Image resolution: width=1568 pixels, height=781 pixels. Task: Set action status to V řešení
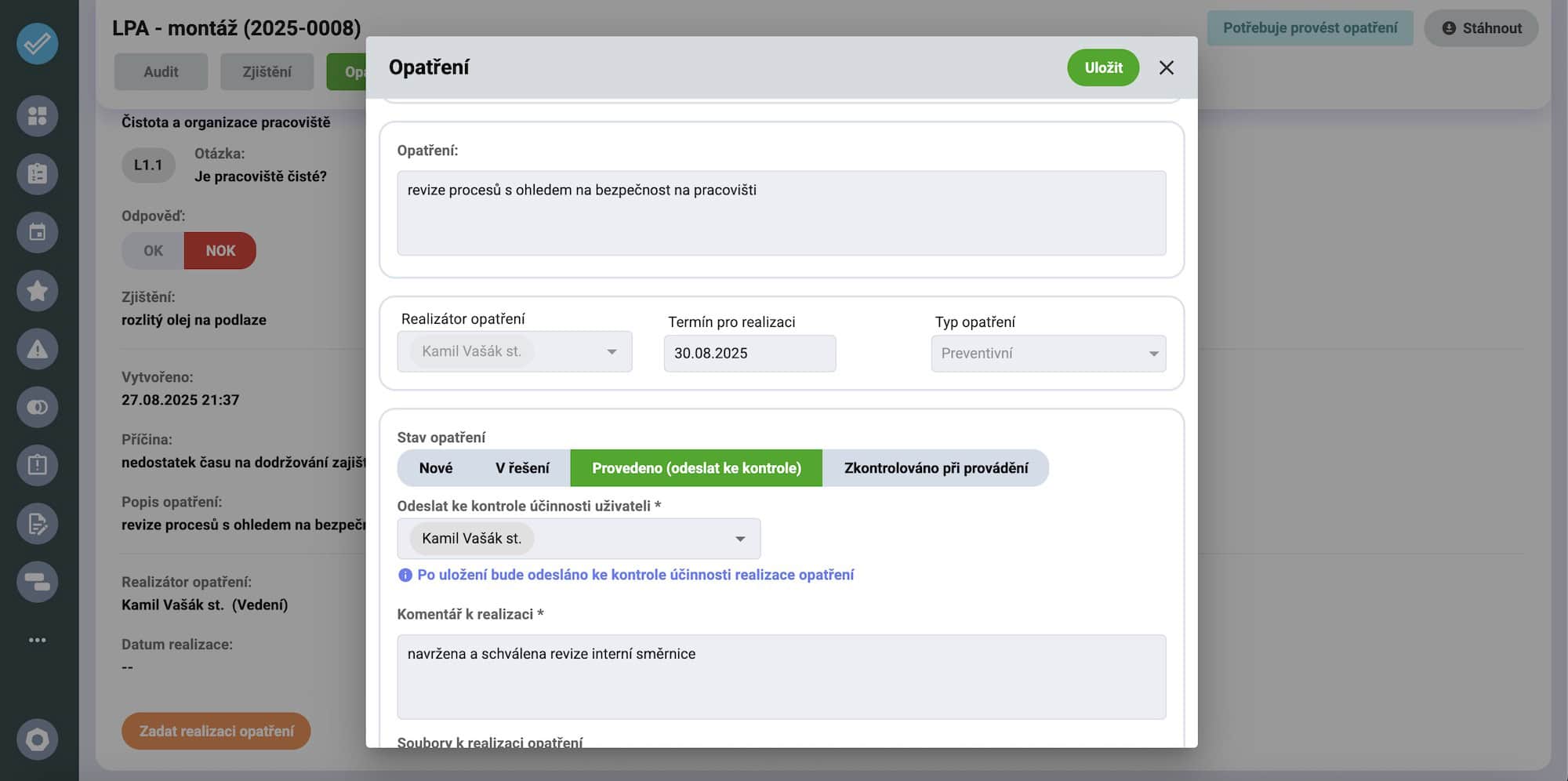pyautogui.click(x=522, y=468)
